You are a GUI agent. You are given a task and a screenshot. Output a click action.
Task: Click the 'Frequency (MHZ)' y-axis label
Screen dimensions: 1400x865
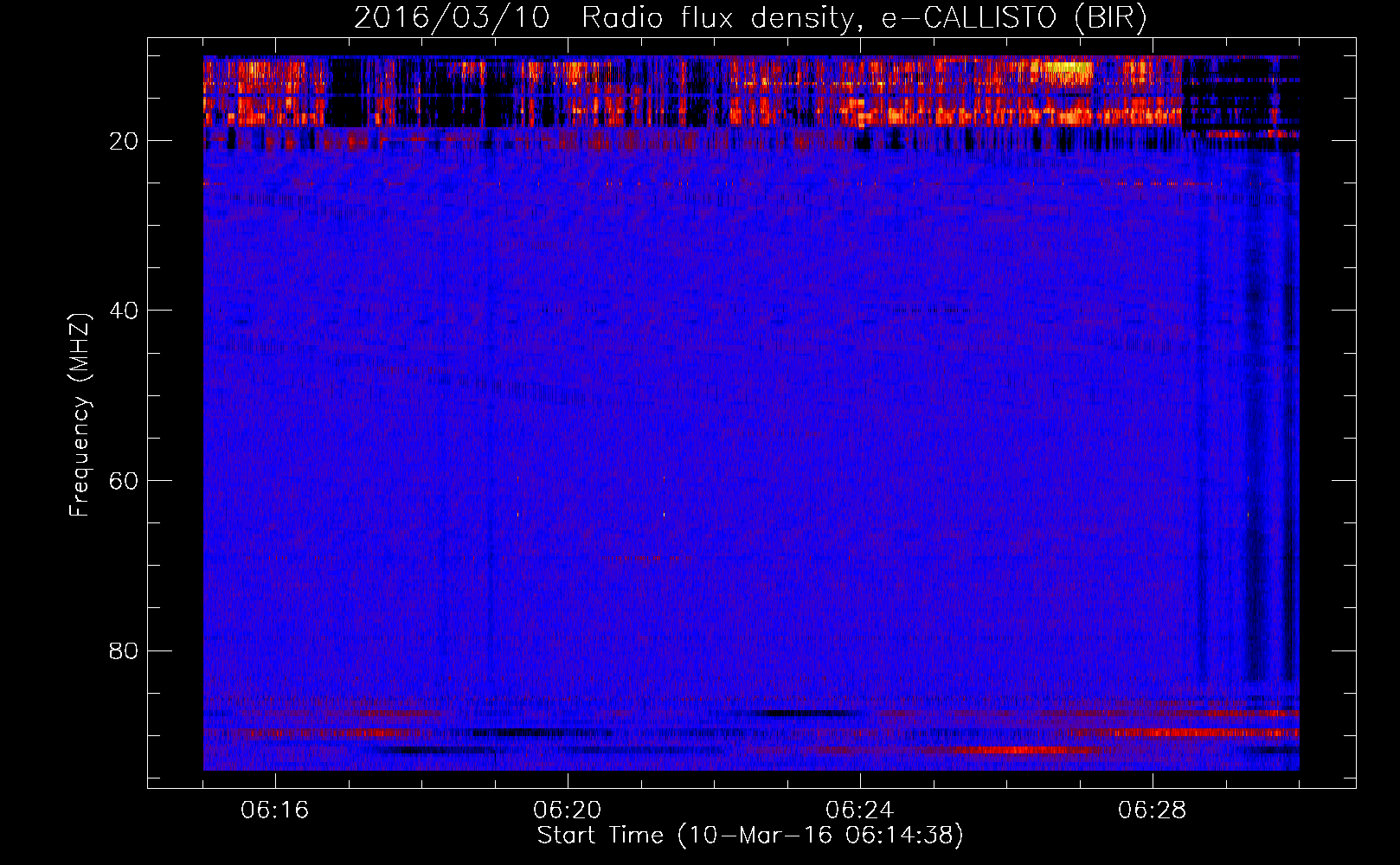(x=79, y=415)
